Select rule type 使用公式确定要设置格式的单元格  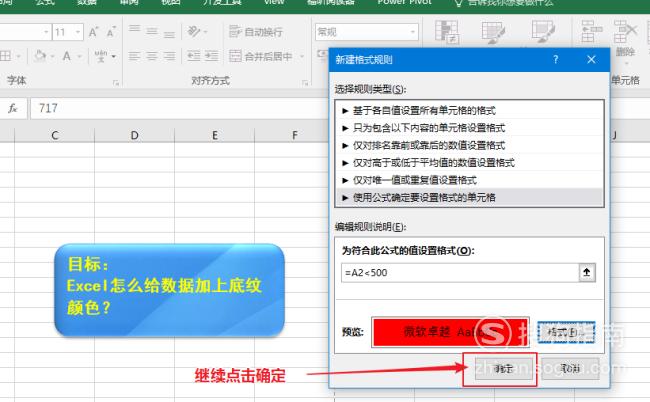tap(469, 197)
